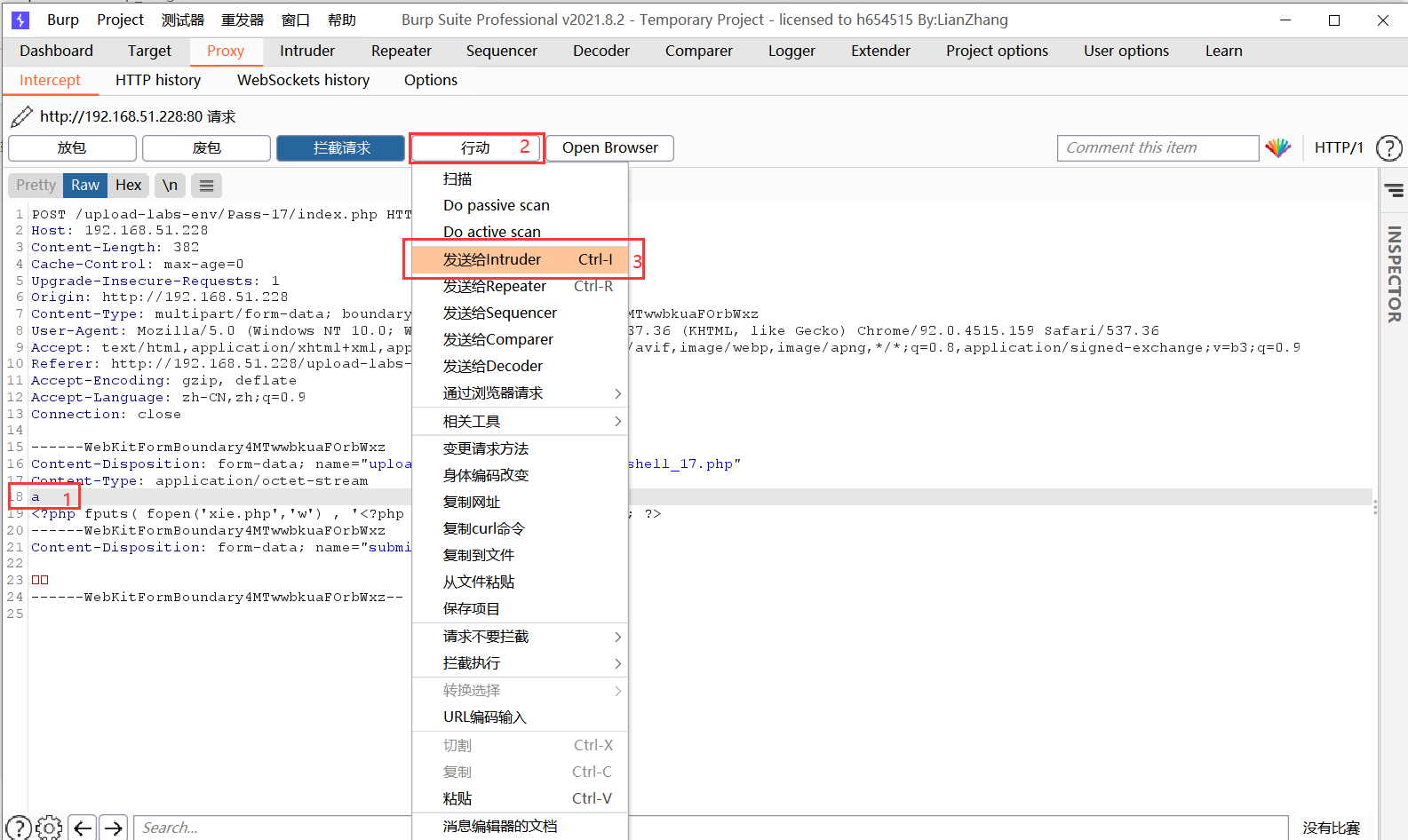Select 复制网址 menu item
The image size is (1408, 840).
520,502
